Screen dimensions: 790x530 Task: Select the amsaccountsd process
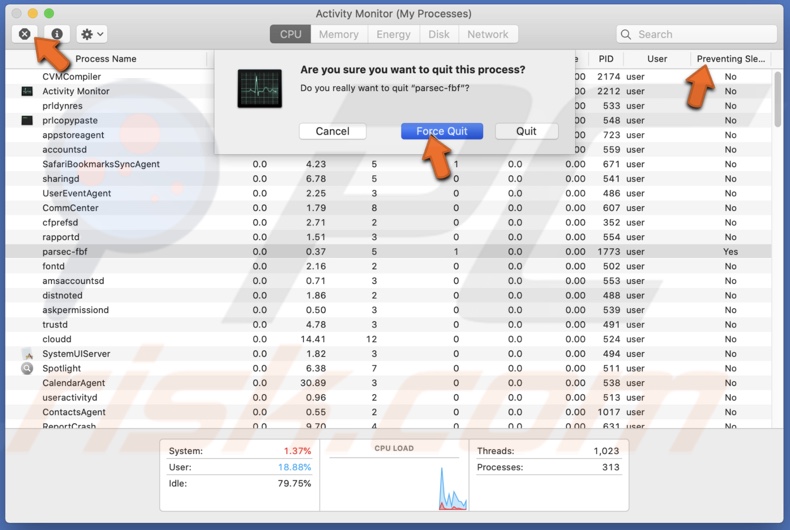tap(73, 281)
